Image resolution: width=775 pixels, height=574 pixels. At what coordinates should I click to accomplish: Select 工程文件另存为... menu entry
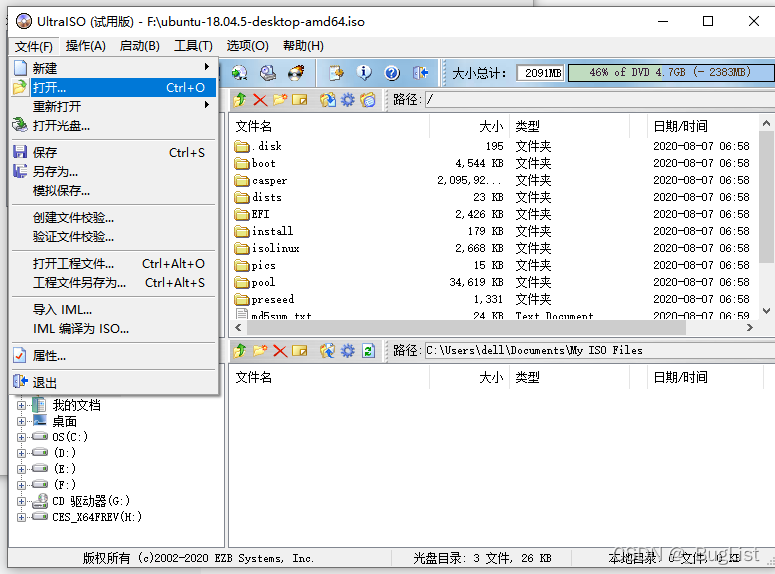pyautogui.click(x=114, y=282)
